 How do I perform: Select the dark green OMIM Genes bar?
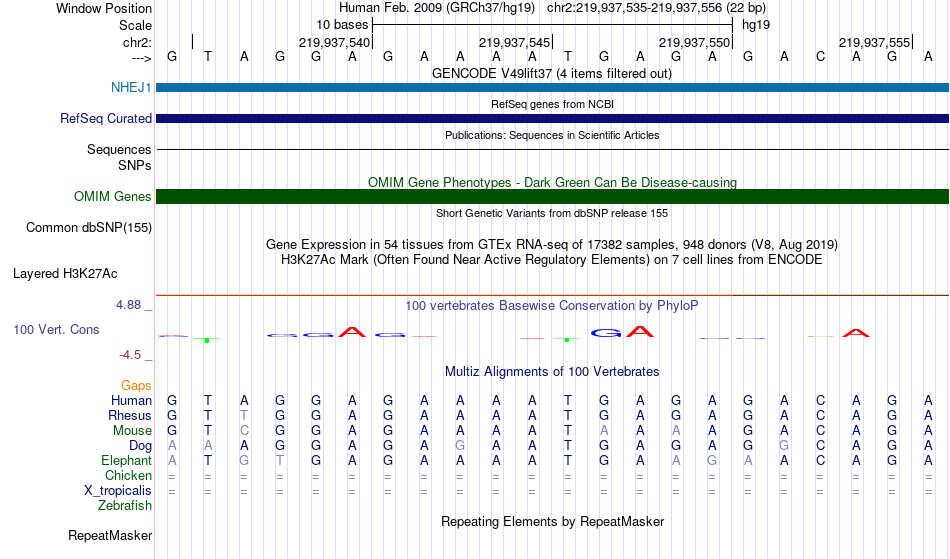(x=553, y=196)
